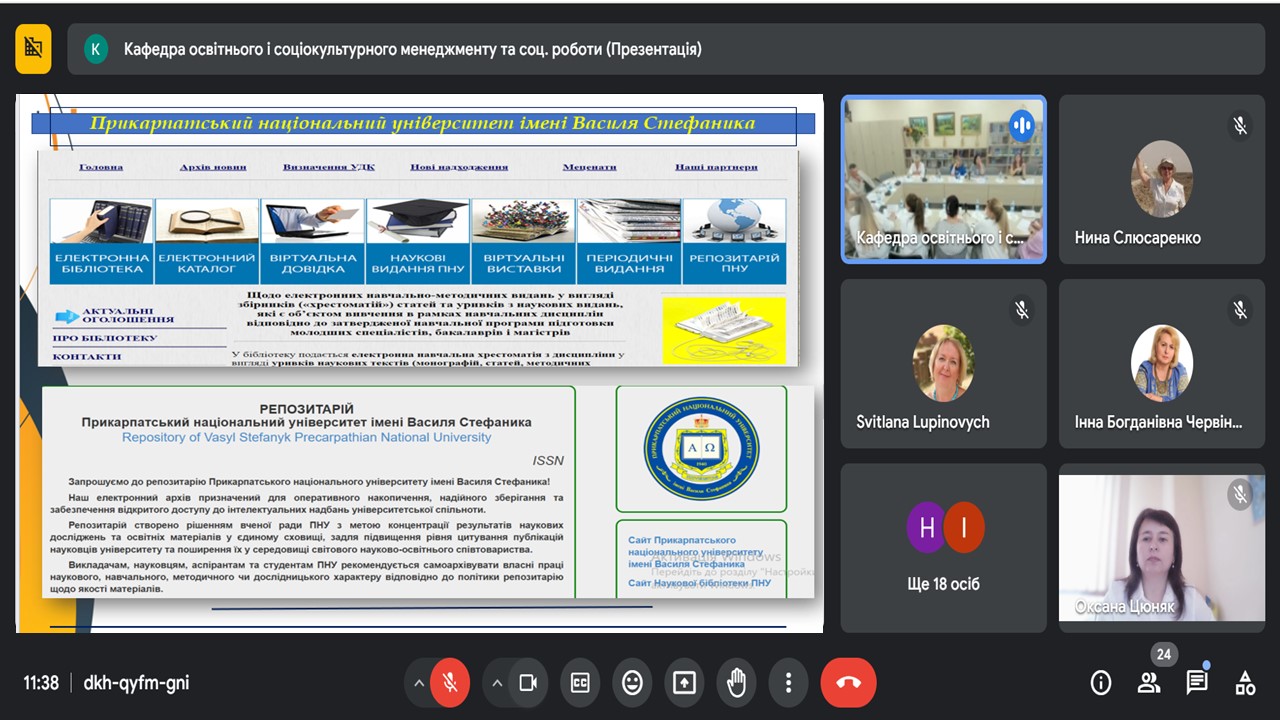Open the chat panel icon

pyautogui.click(x=1196, y=683)
